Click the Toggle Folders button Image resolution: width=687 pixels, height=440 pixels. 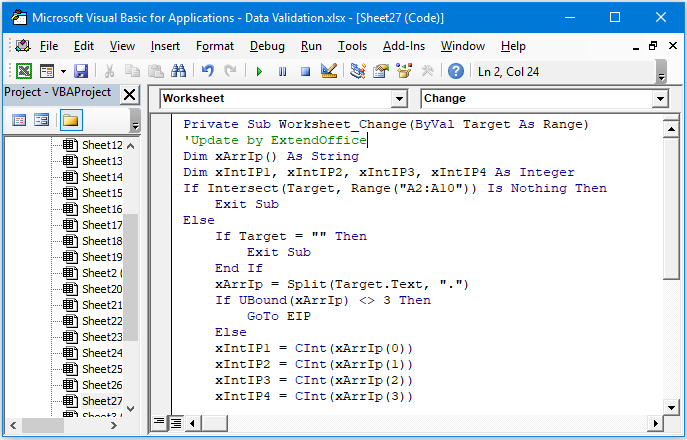point(70,120)
